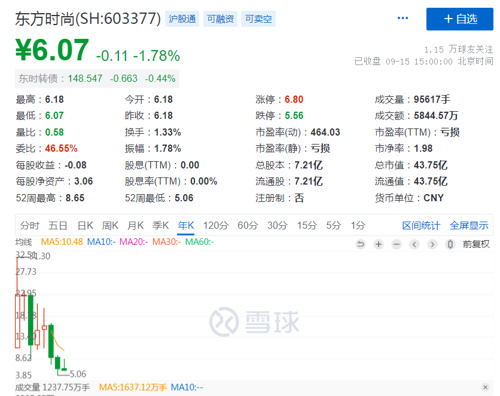Switch to 60分 interval tab

248,226
